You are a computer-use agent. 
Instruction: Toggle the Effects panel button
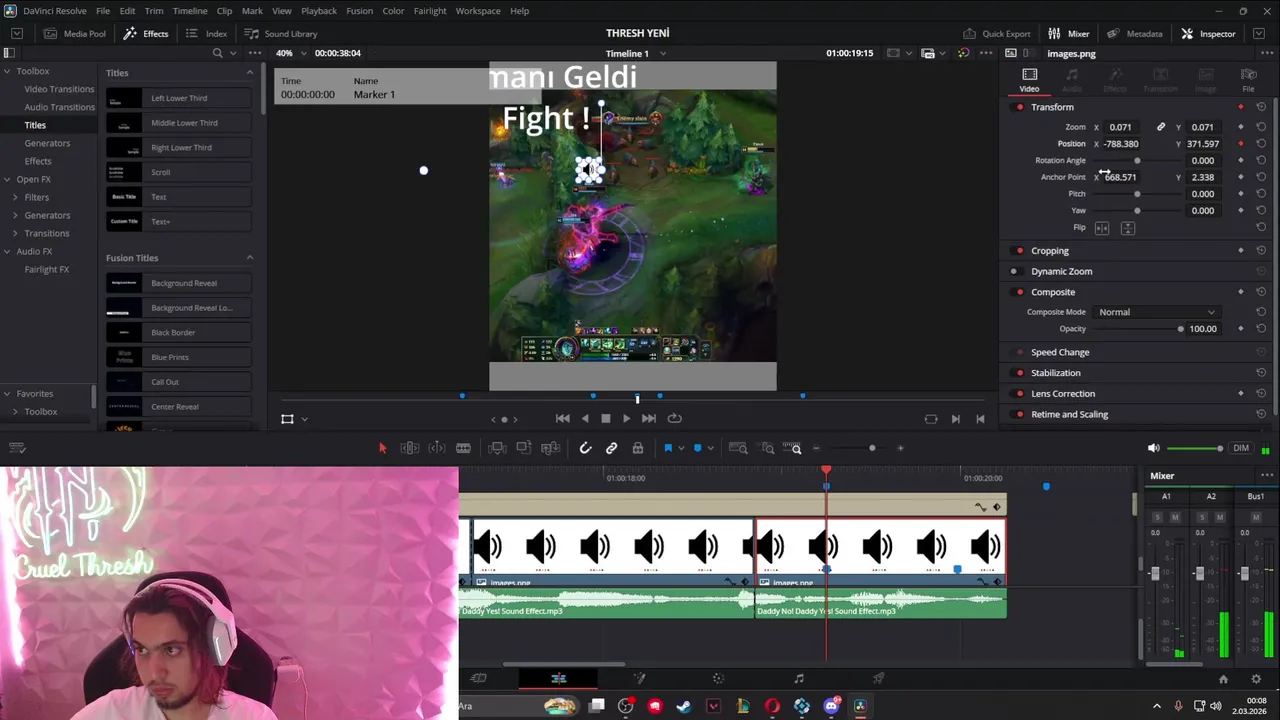coord(146,34)
